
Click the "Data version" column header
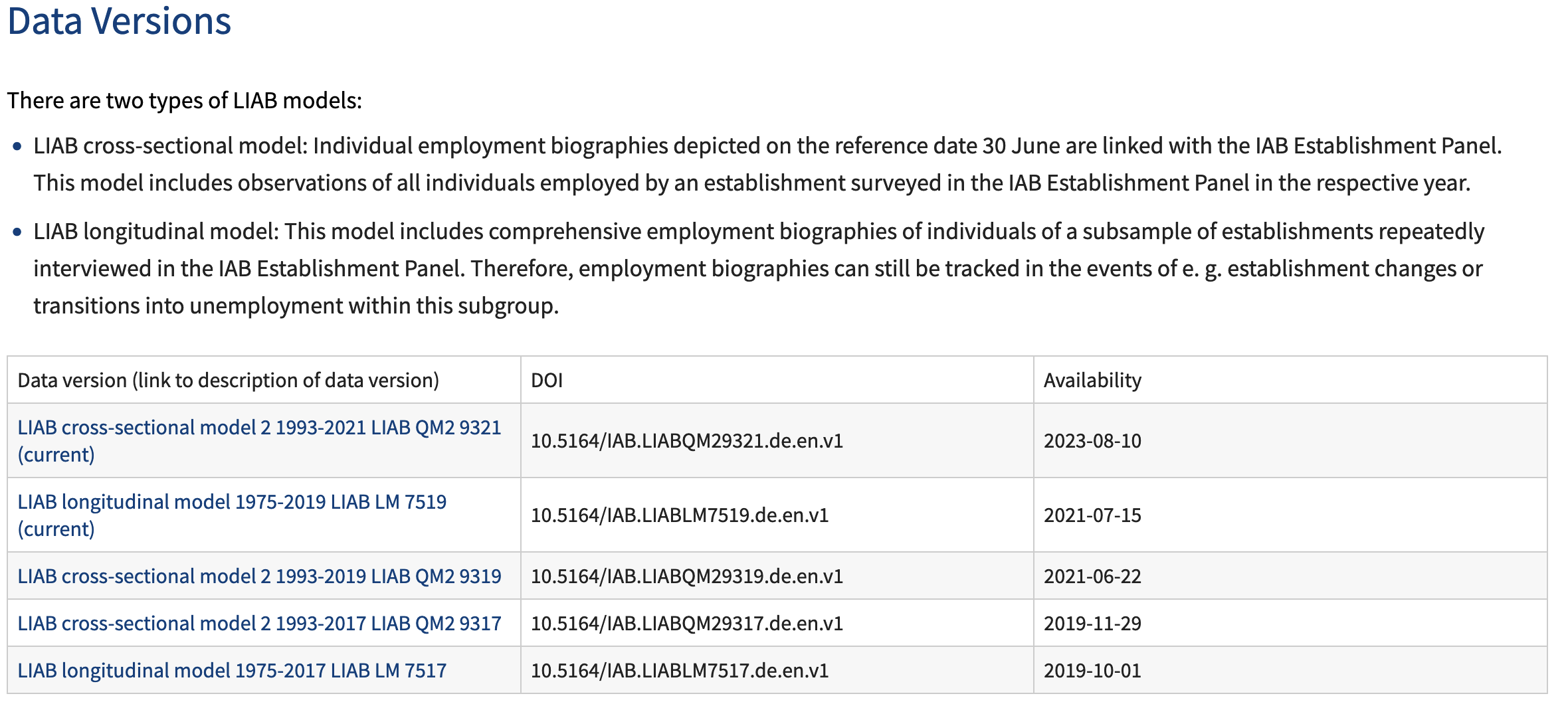click(x=228, y=381)
